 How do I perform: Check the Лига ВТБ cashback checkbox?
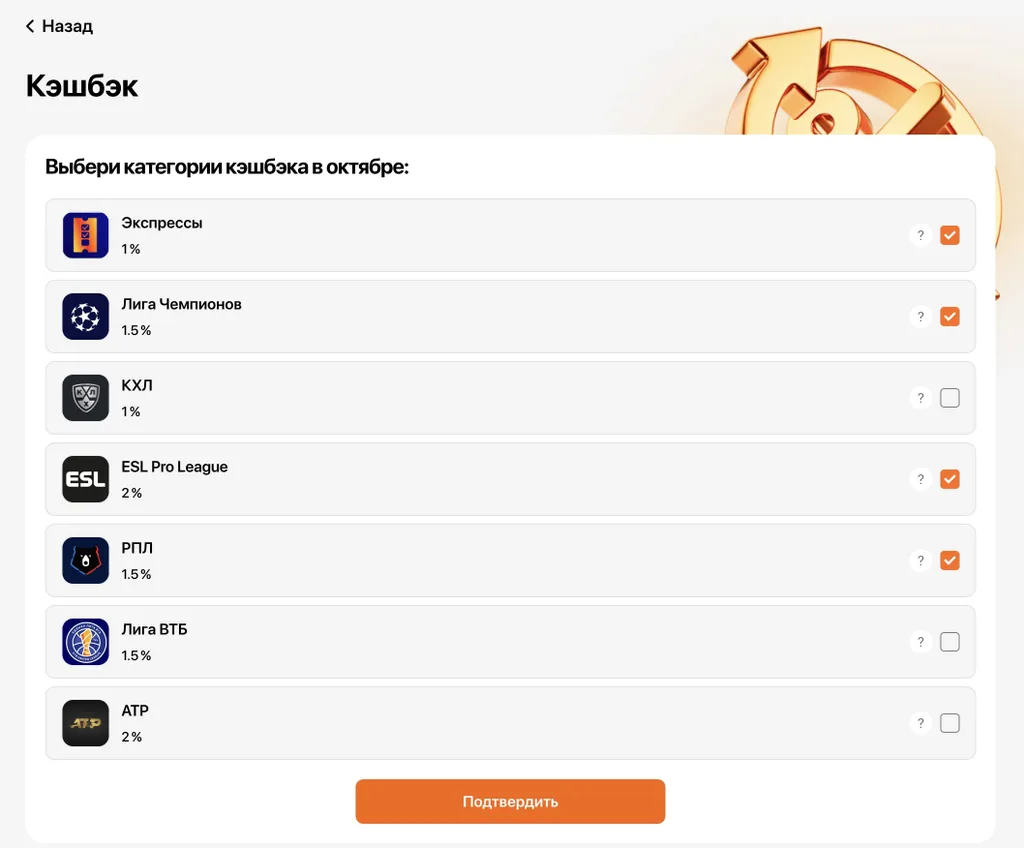950,642
